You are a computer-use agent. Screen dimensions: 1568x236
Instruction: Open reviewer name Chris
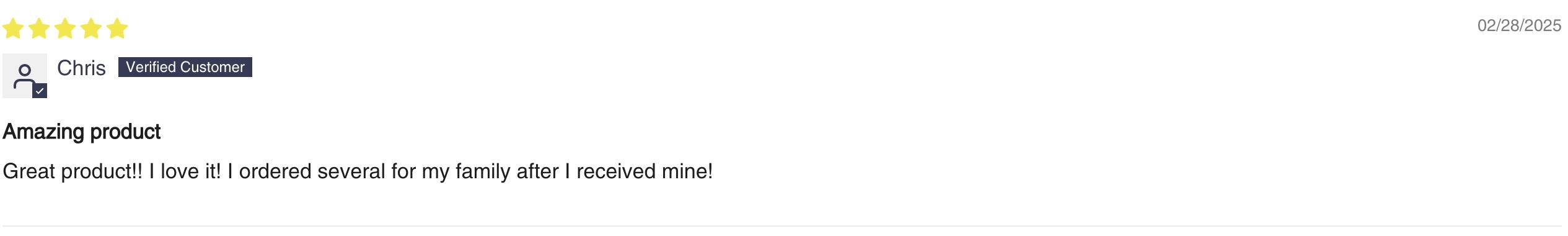(x=81, y=68)
